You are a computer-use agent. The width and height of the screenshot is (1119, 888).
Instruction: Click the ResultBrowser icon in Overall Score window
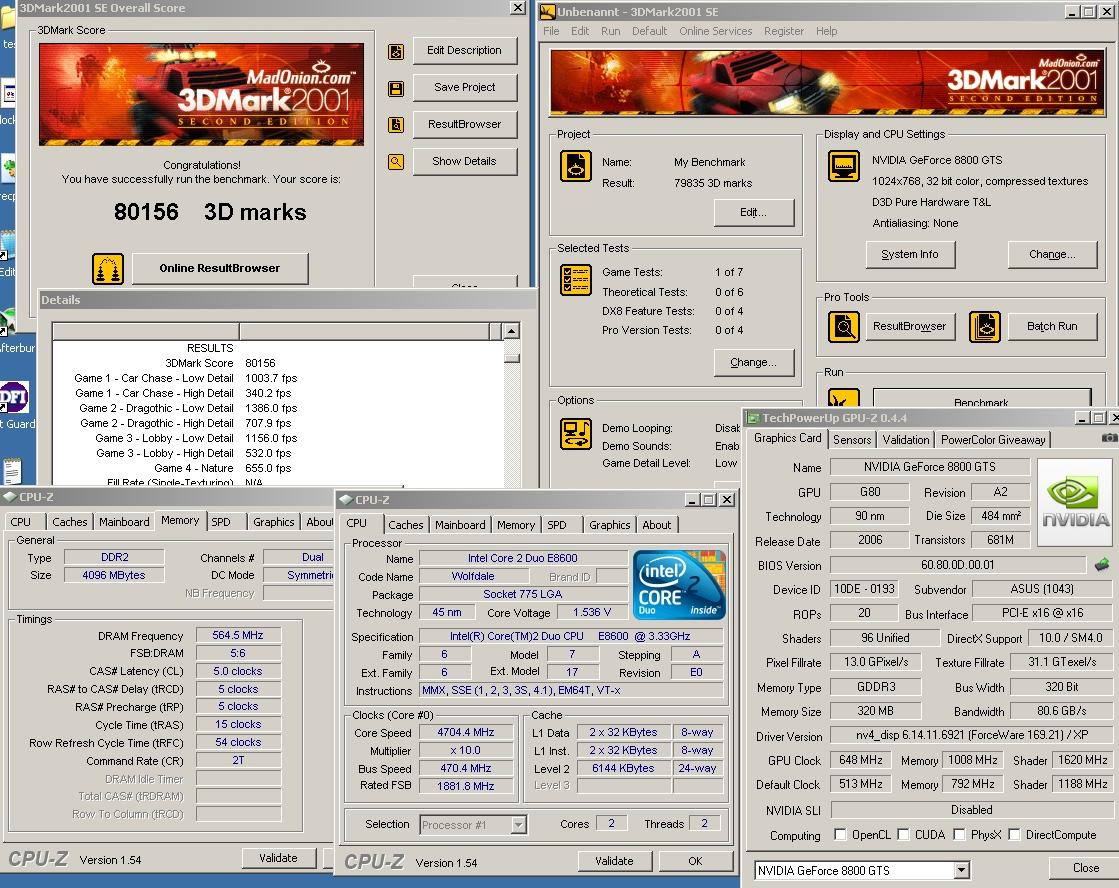click(396, 125)
